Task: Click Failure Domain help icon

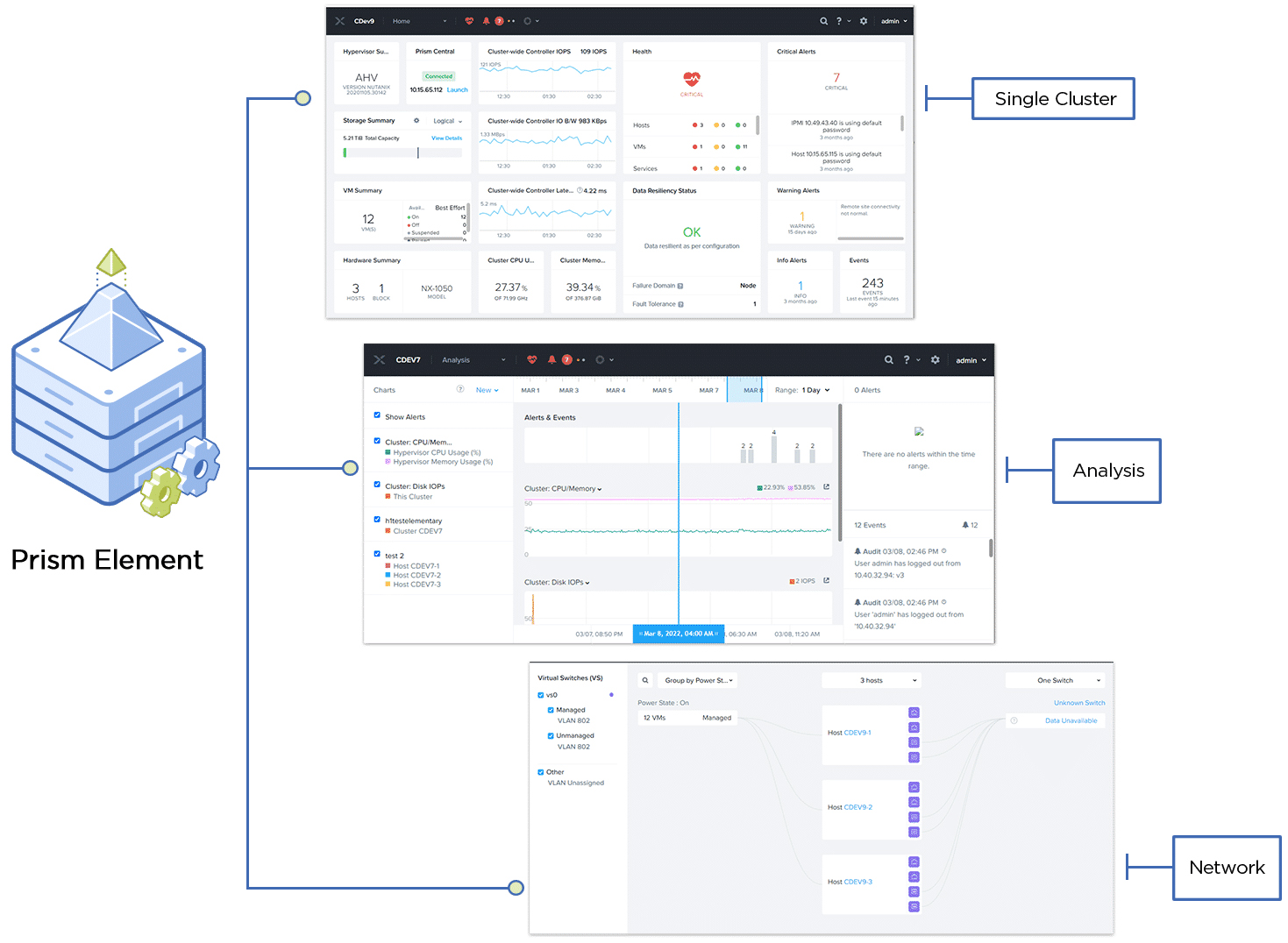Action: pyautogui.click(x=680, y=286)
